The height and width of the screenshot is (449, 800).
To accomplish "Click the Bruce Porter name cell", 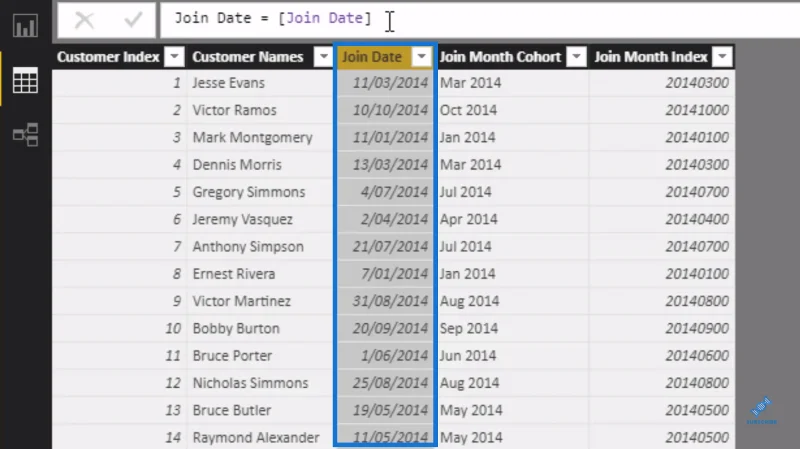I will (x=260, y=356).
